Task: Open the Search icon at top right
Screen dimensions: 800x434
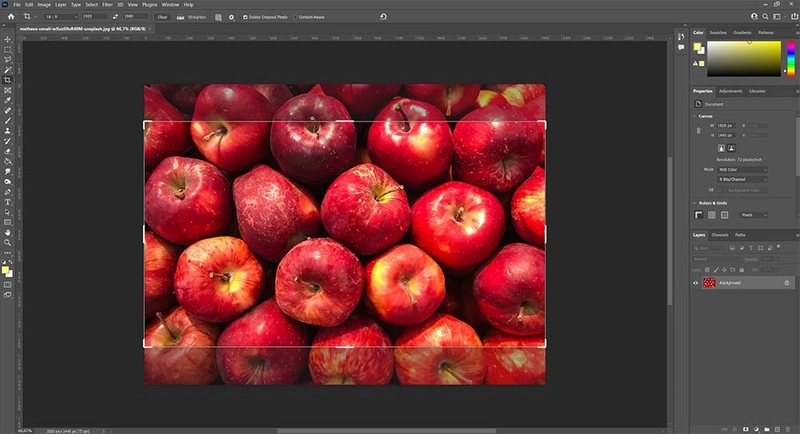Action: coord(765,16)
